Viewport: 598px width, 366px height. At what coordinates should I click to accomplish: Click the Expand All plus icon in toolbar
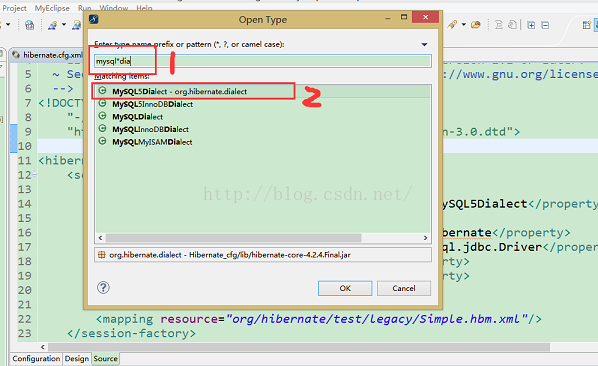point(530,25)
